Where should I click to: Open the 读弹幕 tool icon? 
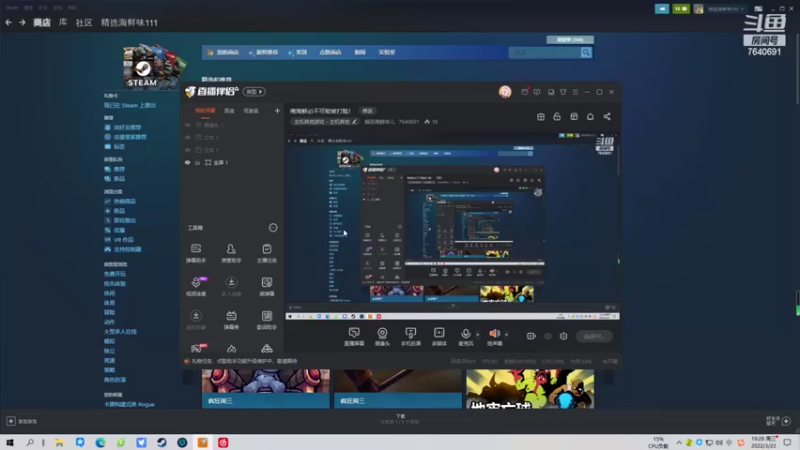click(x=266, y=286)
